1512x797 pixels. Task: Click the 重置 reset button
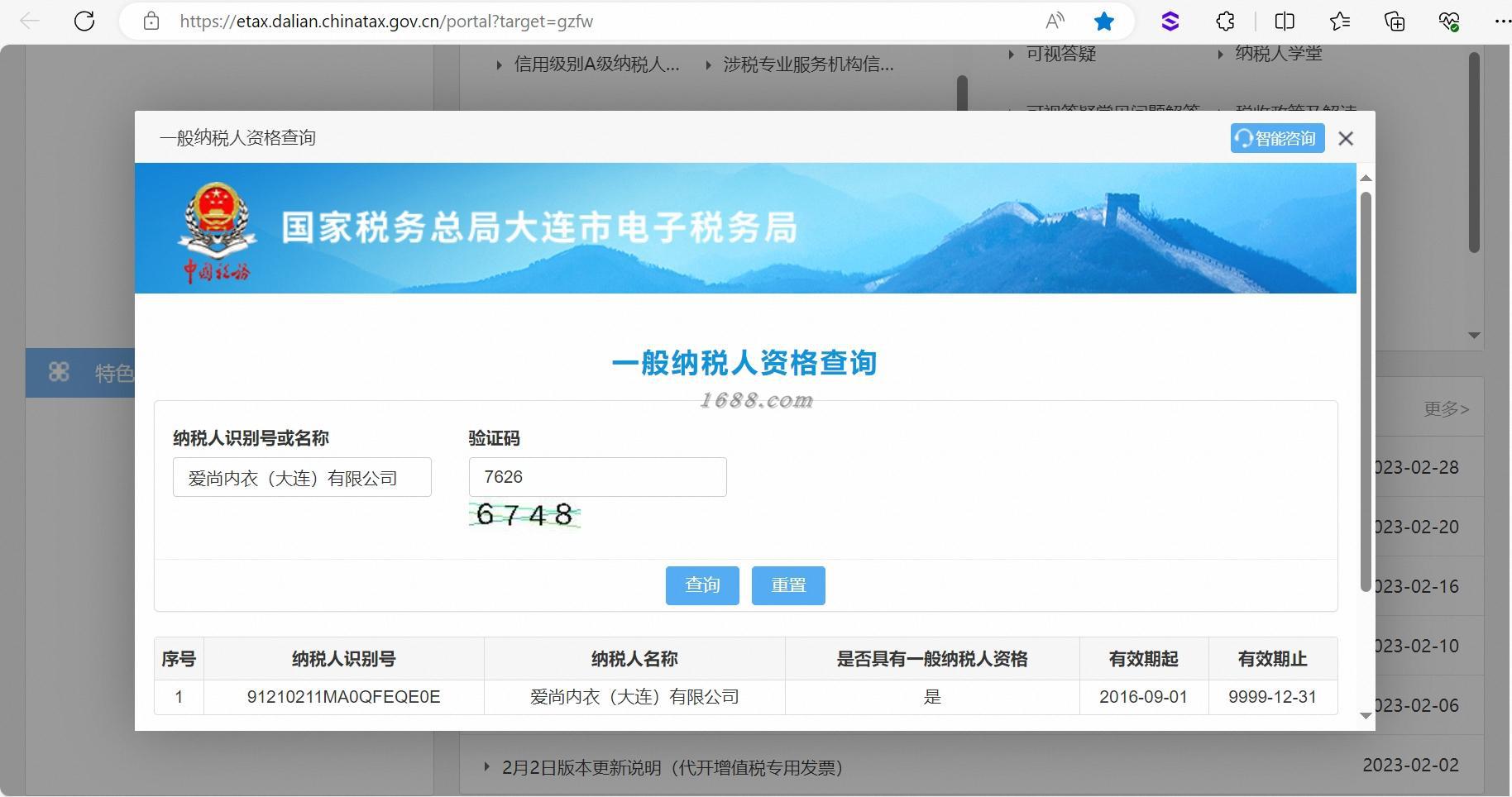[788, 585]
